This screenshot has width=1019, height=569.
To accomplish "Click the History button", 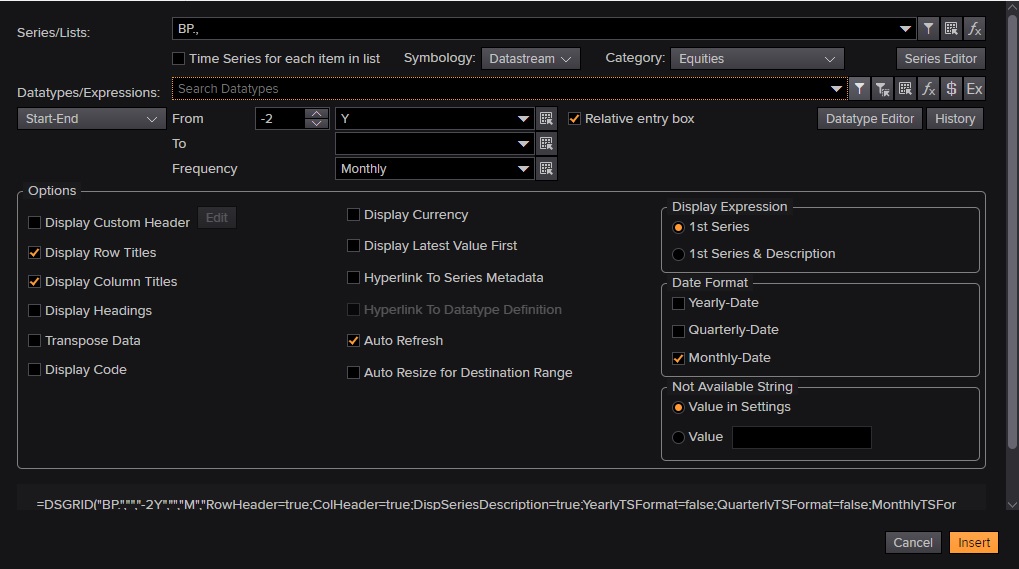I will [x=955, y=119].
